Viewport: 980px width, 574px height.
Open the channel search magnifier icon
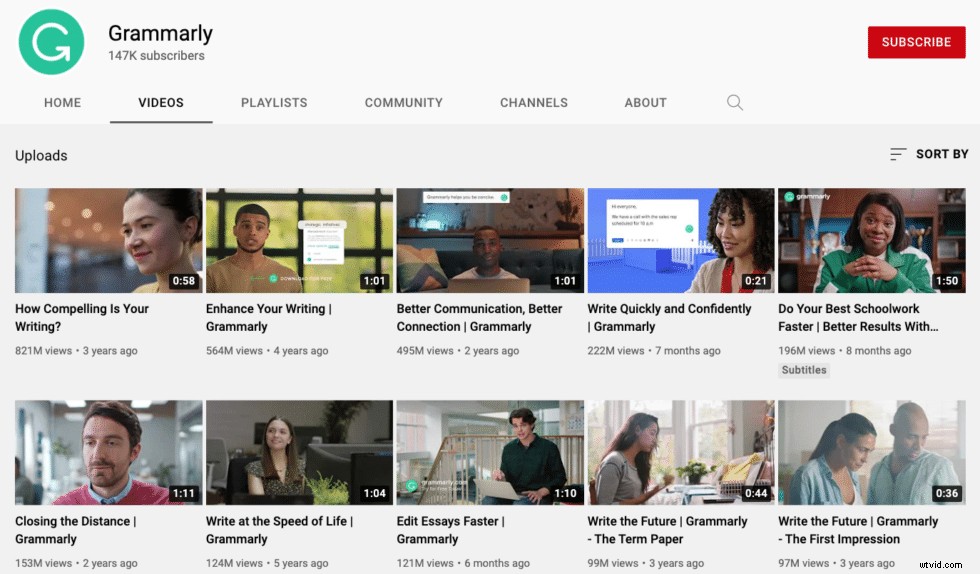click(x=734, y=103)
